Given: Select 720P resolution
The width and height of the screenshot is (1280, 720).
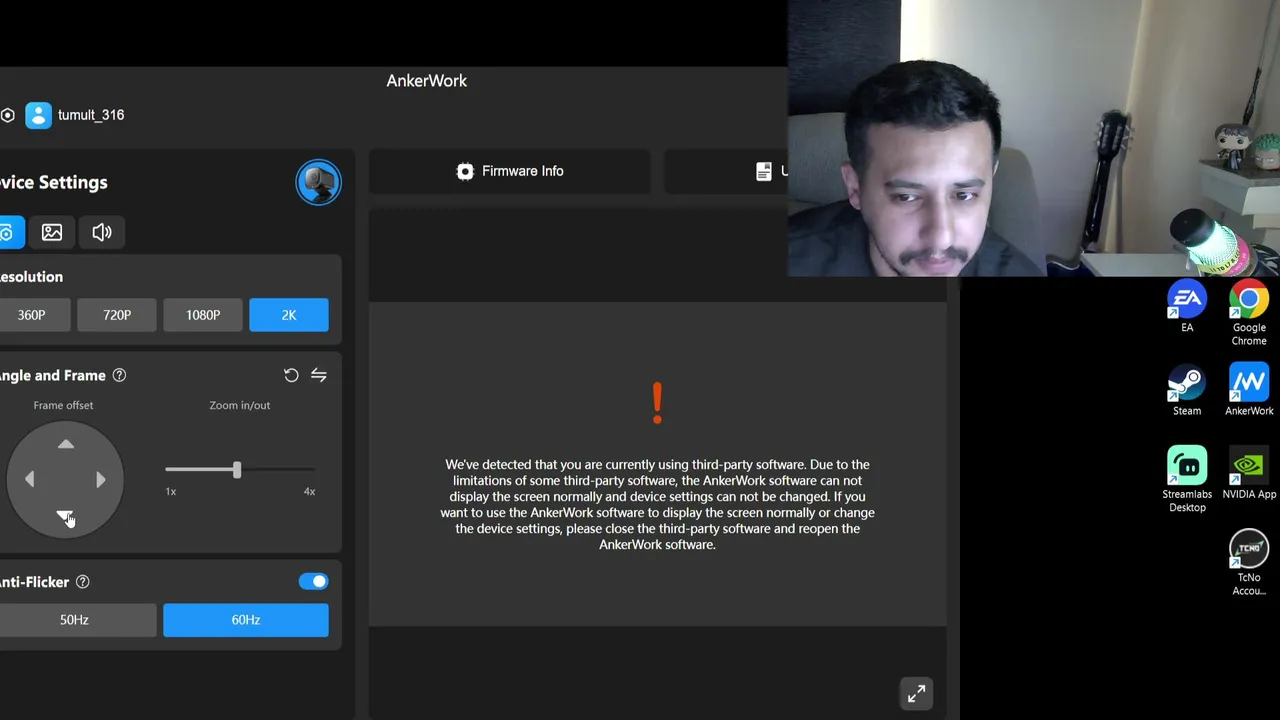Looking at the screenshot, I should click(117, 315).
